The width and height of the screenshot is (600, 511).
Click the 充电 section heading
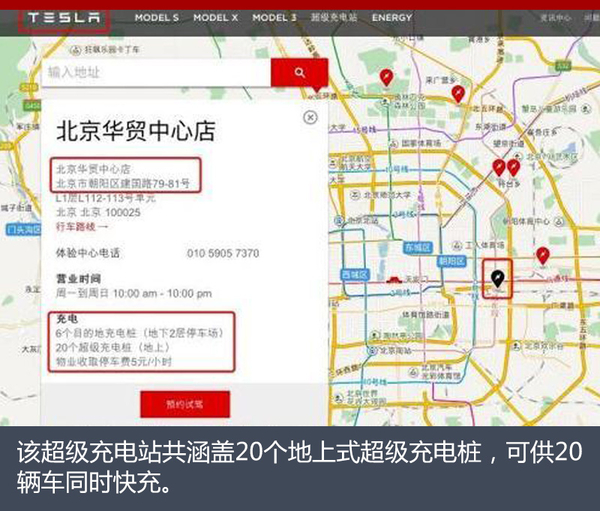tap(67, 318)
